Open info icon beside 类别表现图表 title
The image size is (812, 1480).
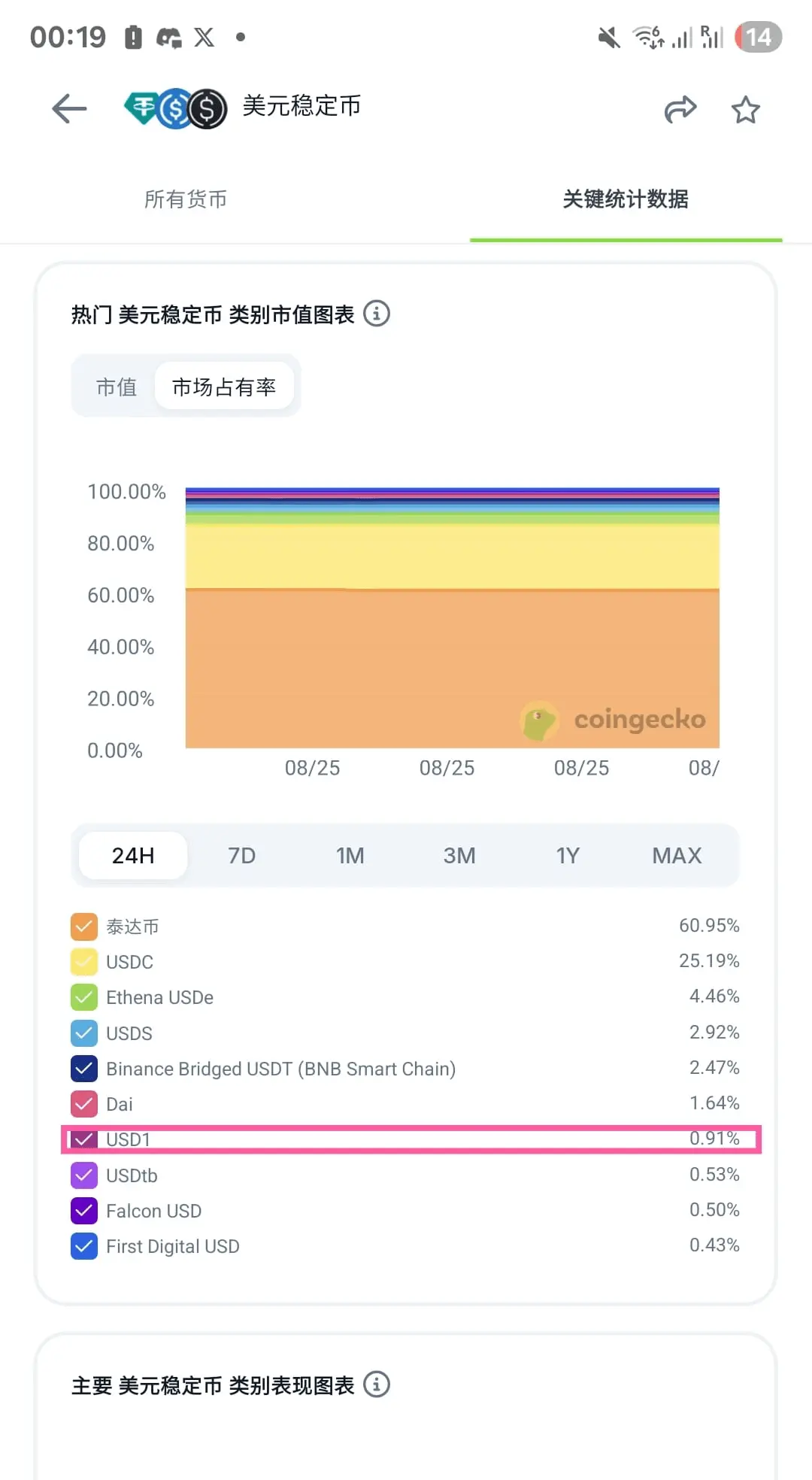(x=377, y=1384)
